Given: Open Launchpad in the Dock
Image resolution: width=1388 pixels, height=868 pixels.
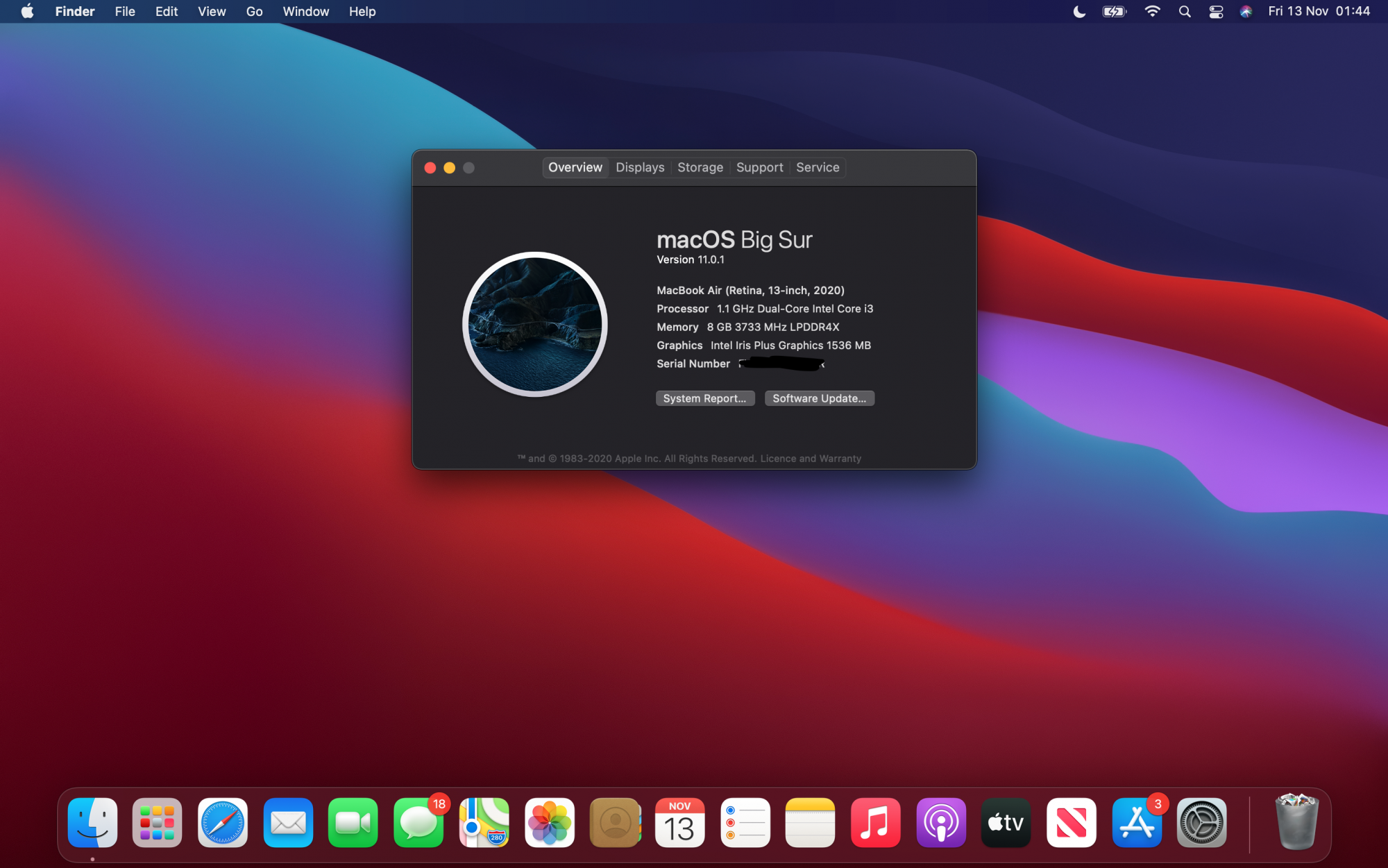Looking at the screenshot, I should click(x=158, y=823).
